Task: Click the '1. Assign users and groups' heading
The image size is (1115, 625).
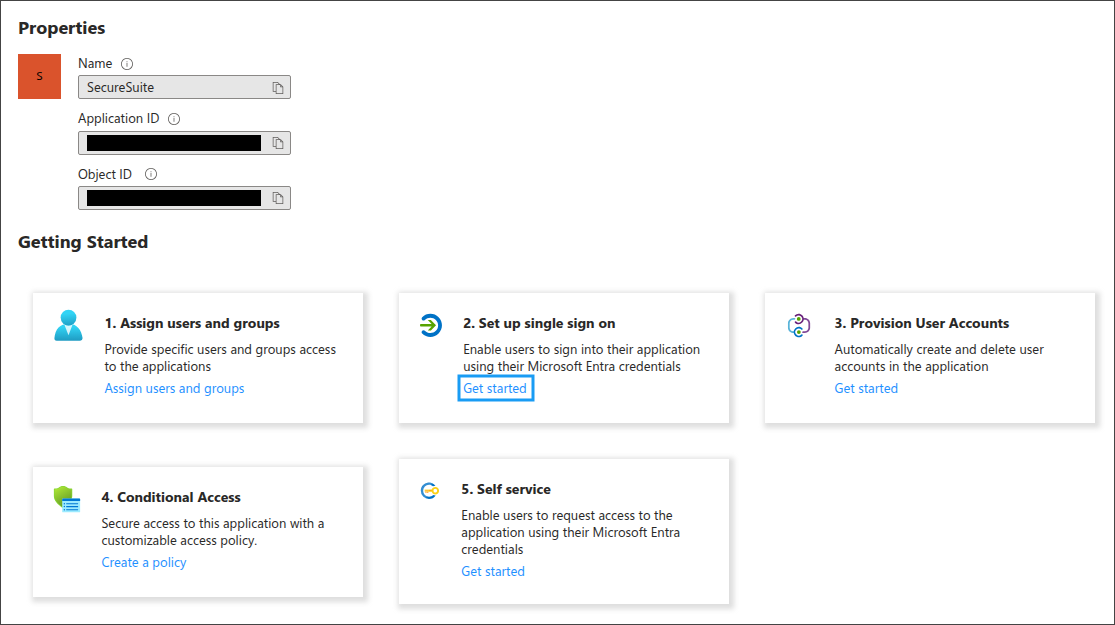Action: (x=192, y=324)
